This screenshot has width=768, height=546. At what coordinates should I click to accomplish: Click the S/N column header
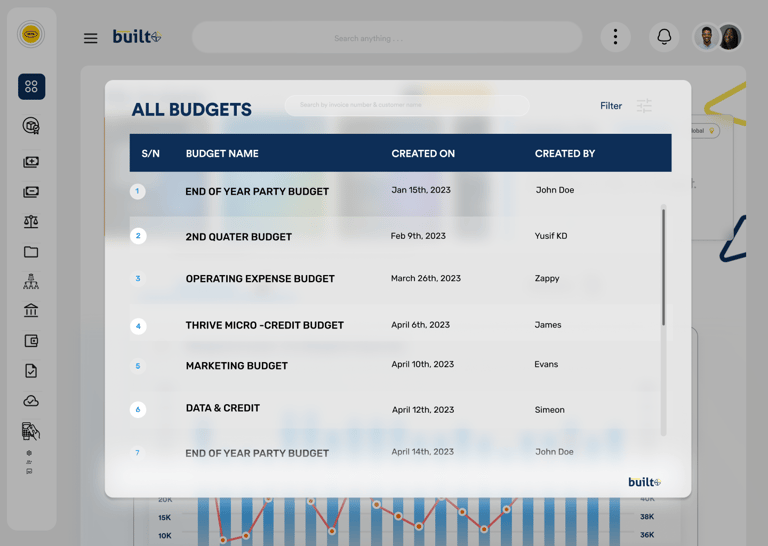tap(150, 154)
